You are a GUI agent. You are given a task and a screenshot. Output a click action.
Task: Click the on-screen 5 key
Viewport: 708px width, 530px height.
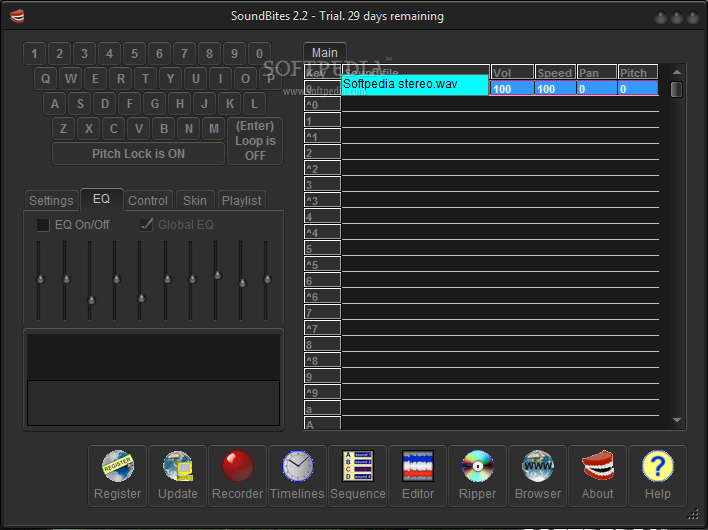pos(134,54)
